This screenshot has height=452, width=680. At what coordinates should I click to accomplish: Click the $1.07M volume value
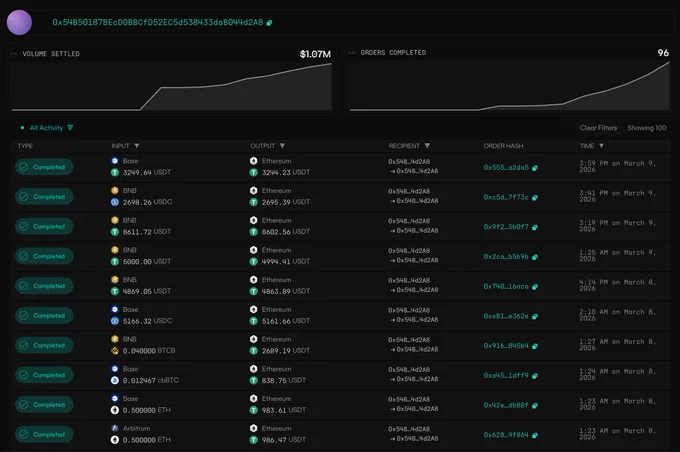315,54
